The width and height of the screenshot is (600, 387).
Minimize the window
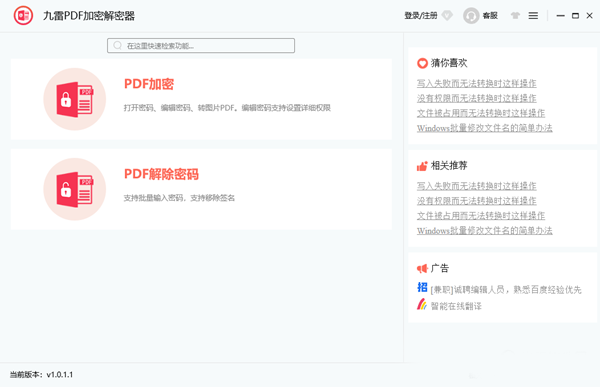[561, 16]
